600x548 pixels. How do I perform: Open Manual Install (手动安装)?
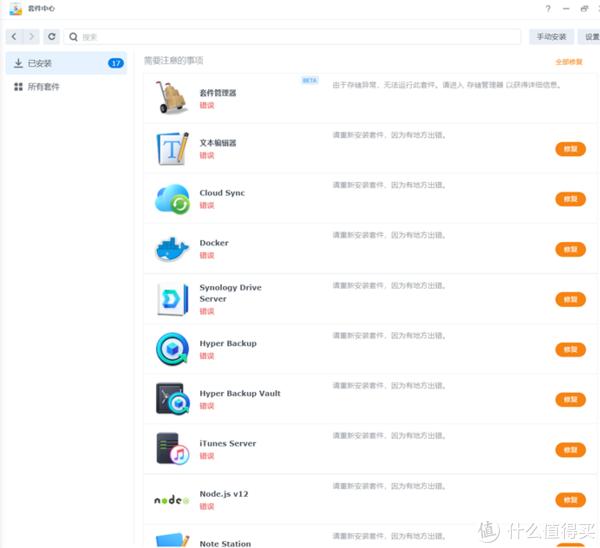click(x=551, y=37)
